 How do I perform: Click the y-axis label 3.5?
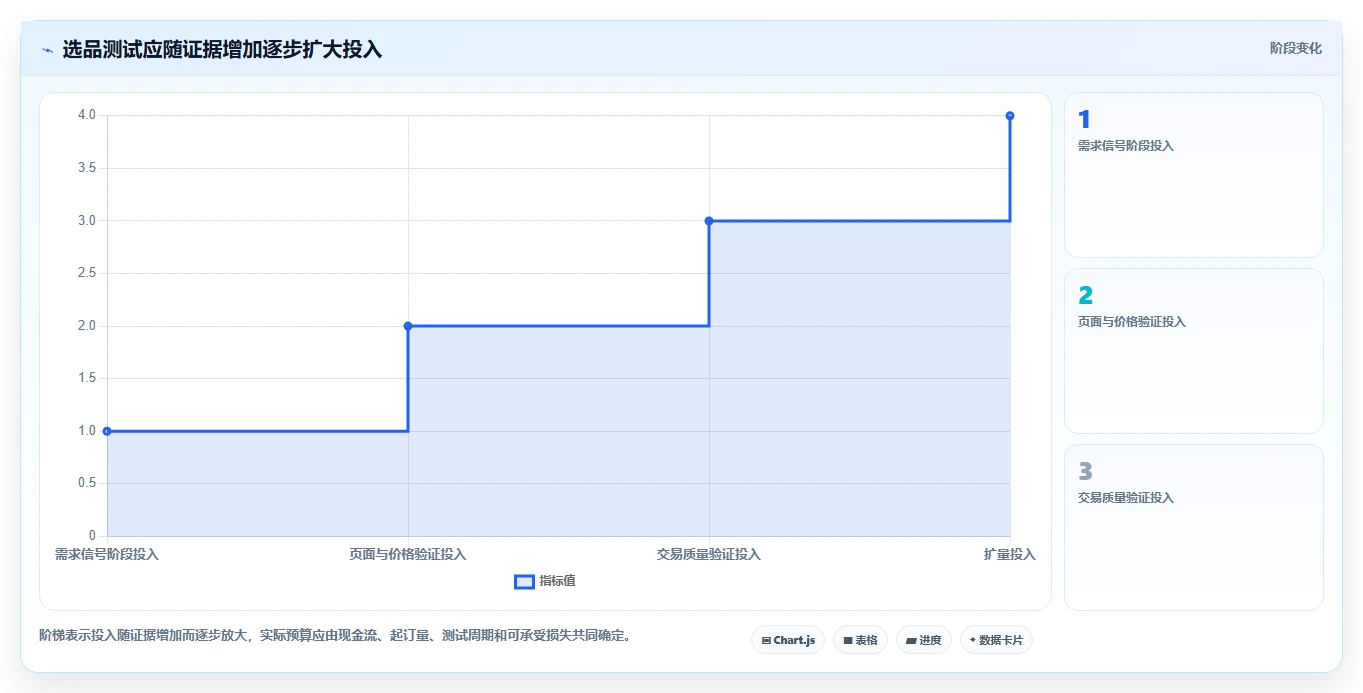(87, 168)
